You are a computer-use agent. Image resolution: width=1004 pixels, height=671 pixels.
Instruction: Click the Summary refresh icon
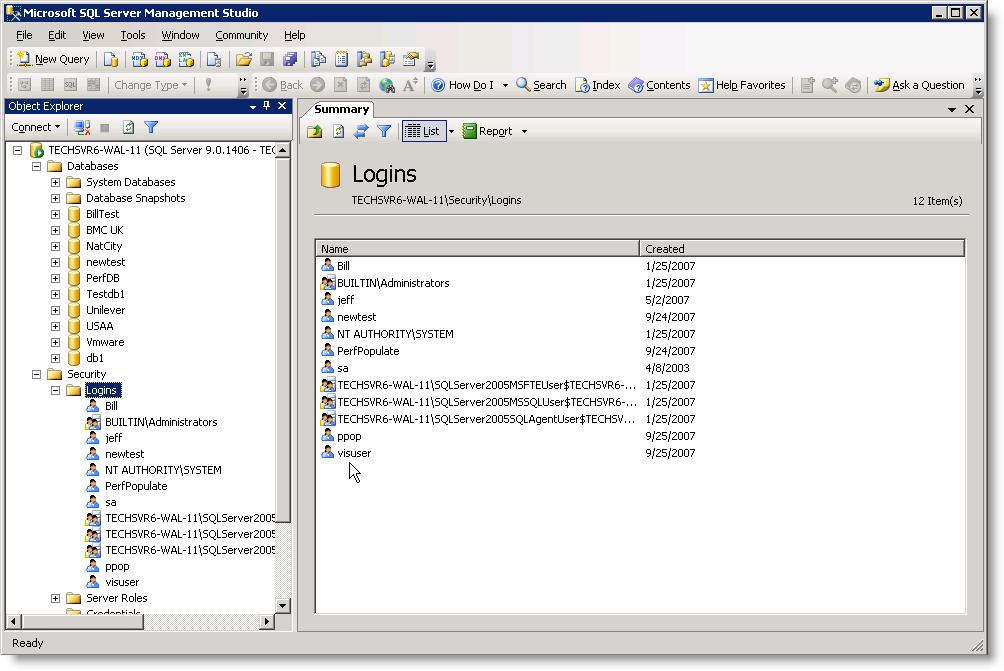click(x=338, y=131)
